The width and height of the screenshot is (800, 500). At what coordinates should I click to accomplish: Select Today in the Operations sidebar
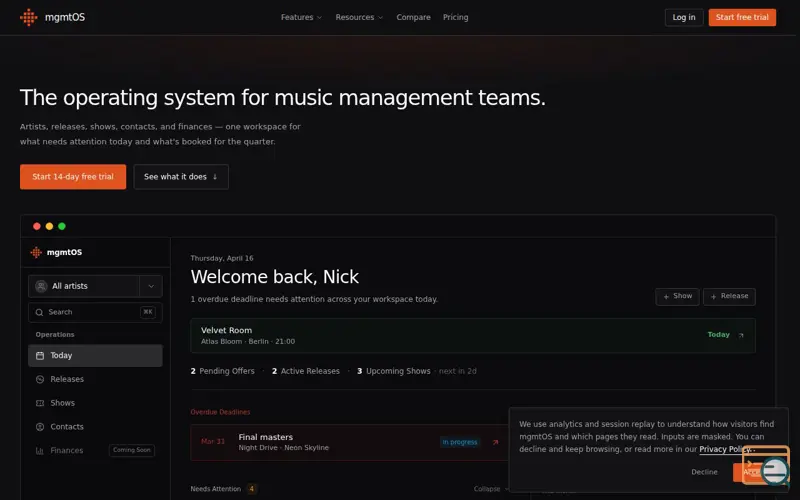95,356
